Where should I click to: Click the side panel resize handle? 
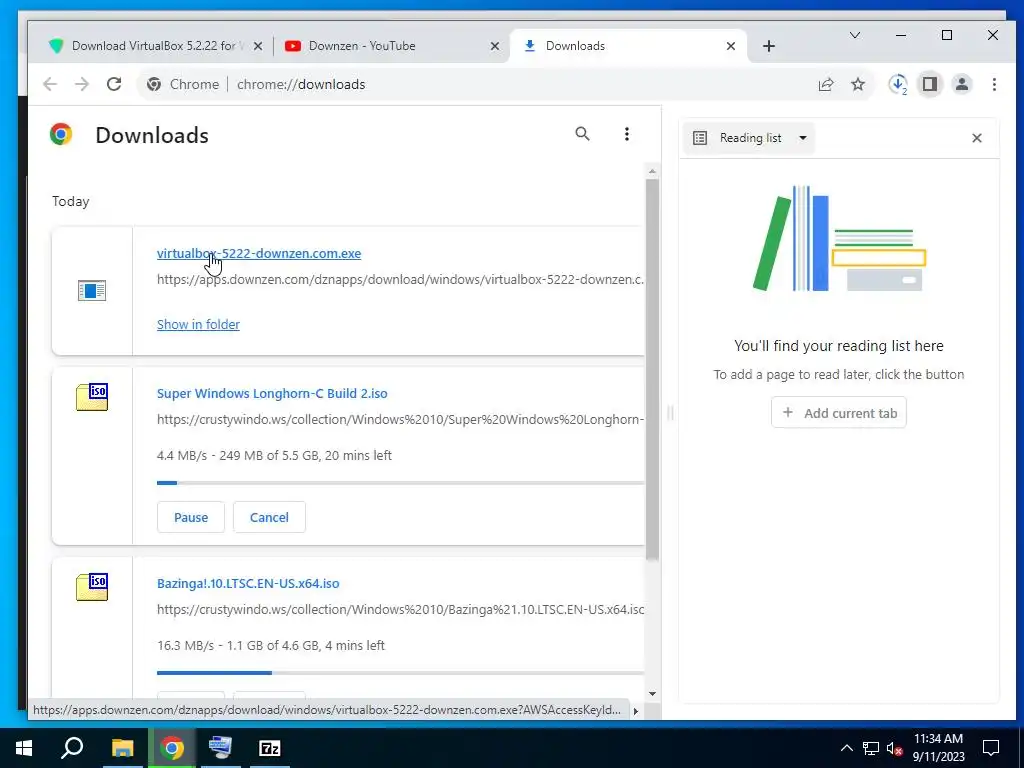tap(670, 413)
